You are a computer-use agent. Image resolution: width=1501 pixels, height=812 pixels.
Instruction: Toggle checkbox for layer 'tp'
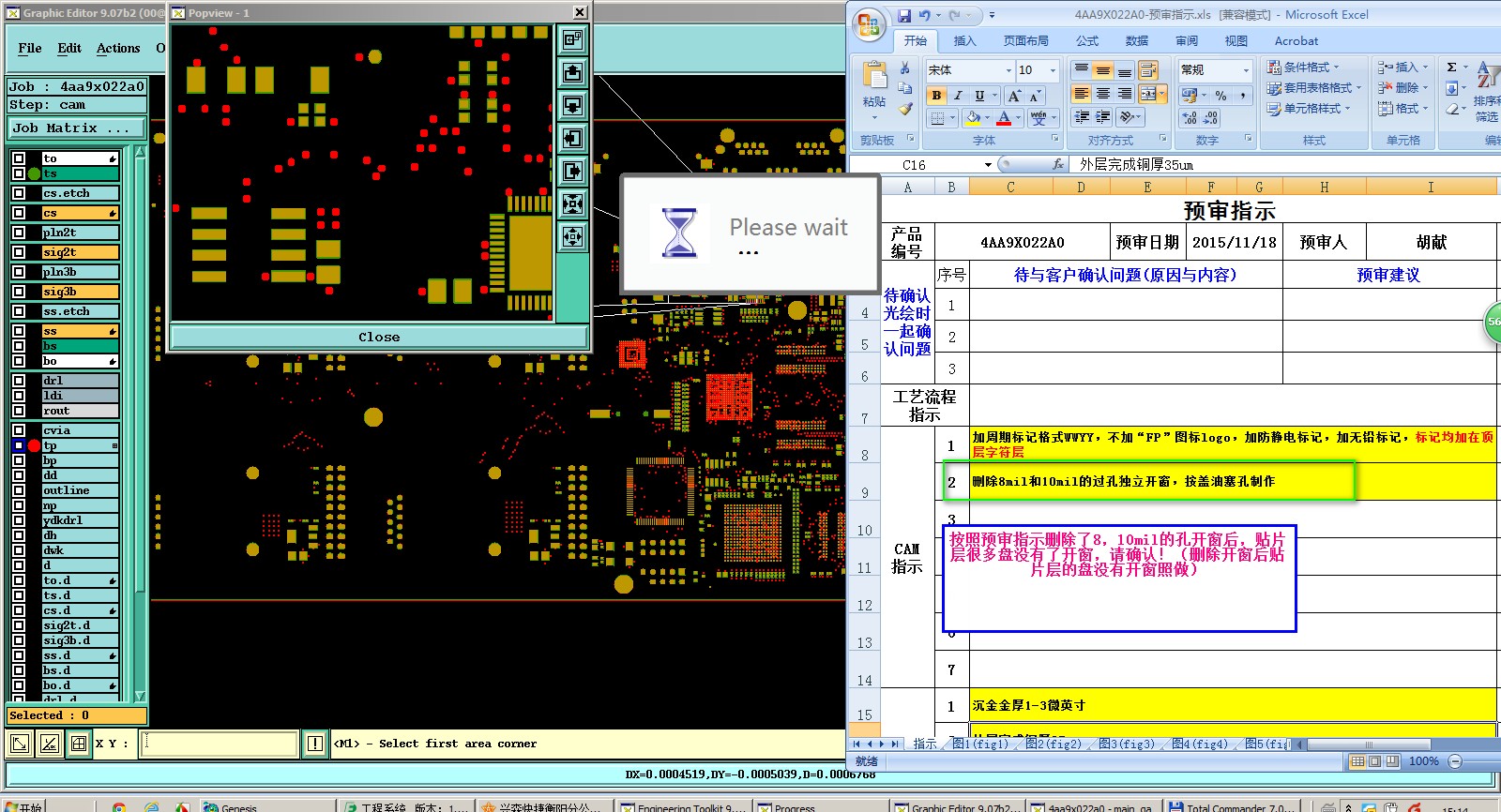19,445
